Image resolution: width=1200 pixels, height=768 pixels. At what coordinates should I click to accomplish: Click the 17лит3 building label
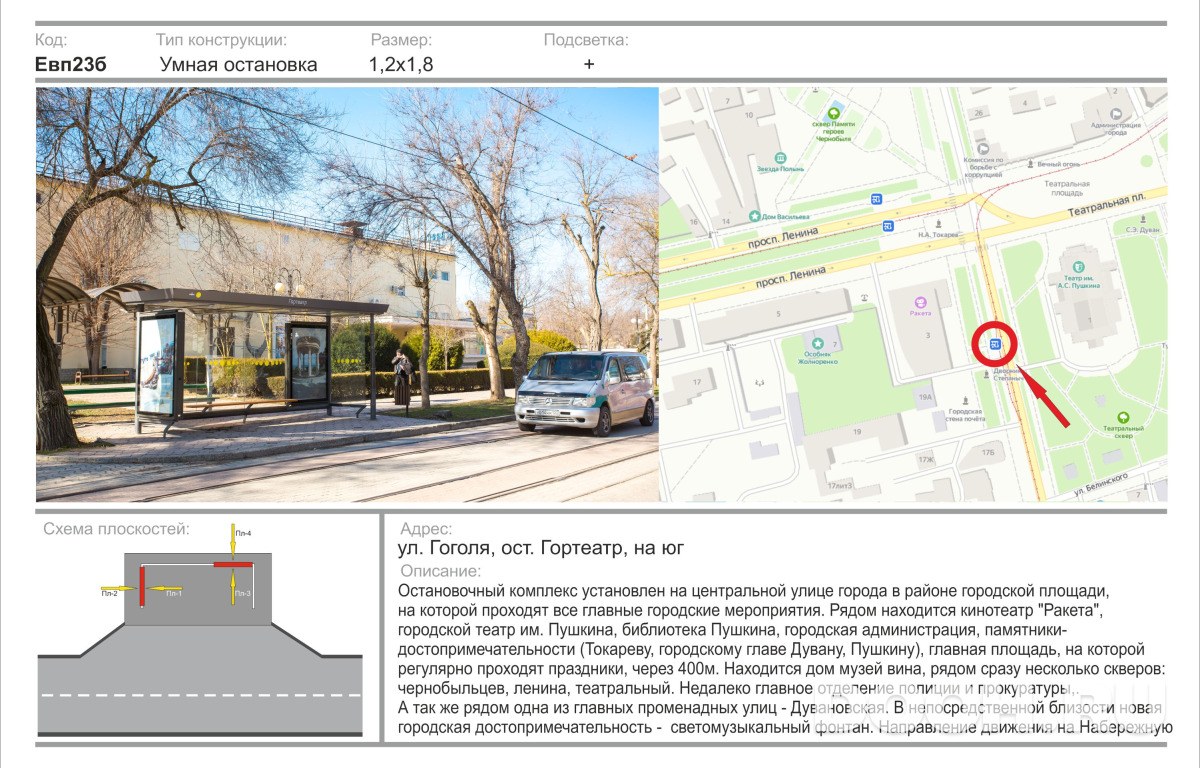tap(839, 485)
